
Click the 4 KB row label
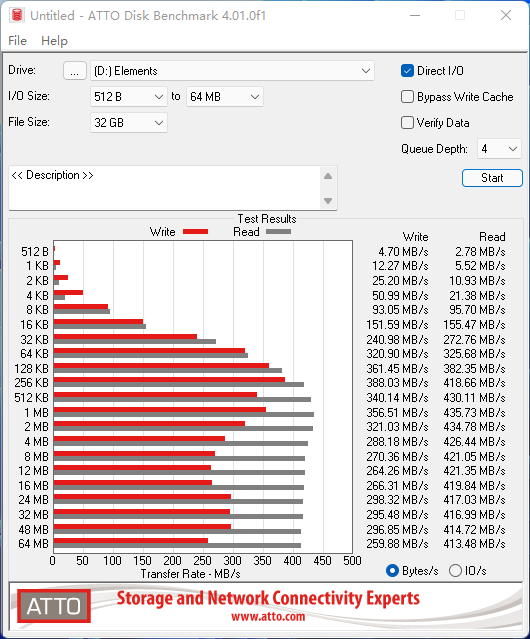tap(37, 295)
